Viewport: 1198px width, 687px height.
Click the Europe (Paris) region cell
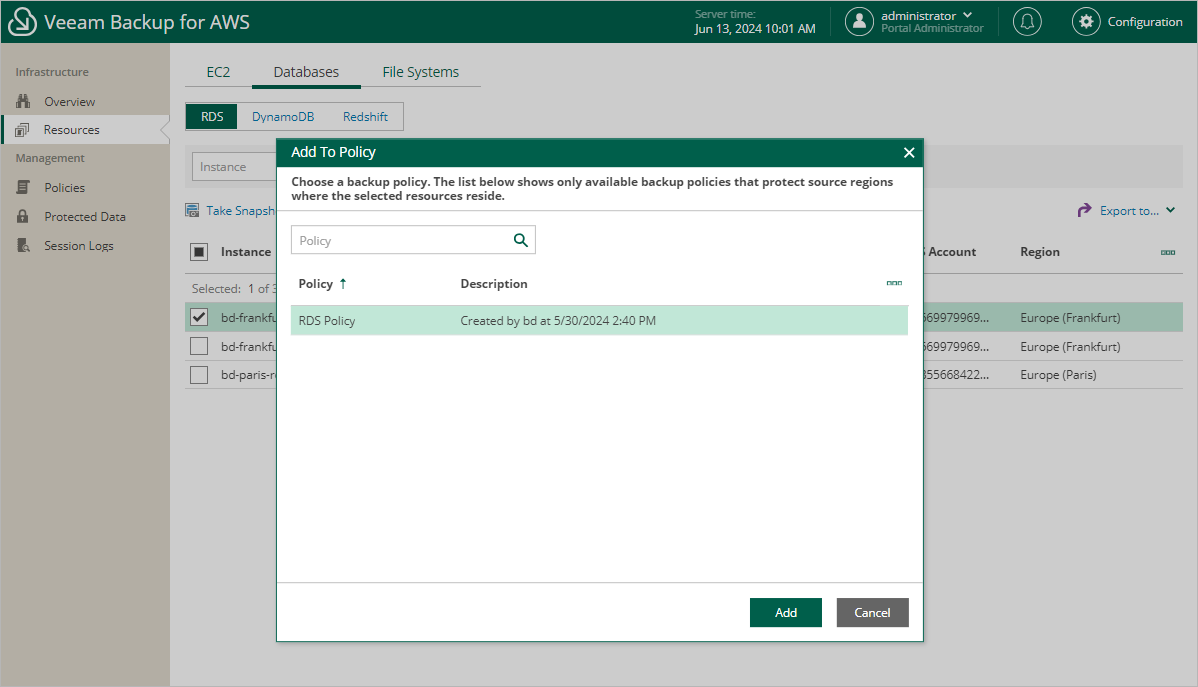pyautogui.click(x=1058, y=375)
